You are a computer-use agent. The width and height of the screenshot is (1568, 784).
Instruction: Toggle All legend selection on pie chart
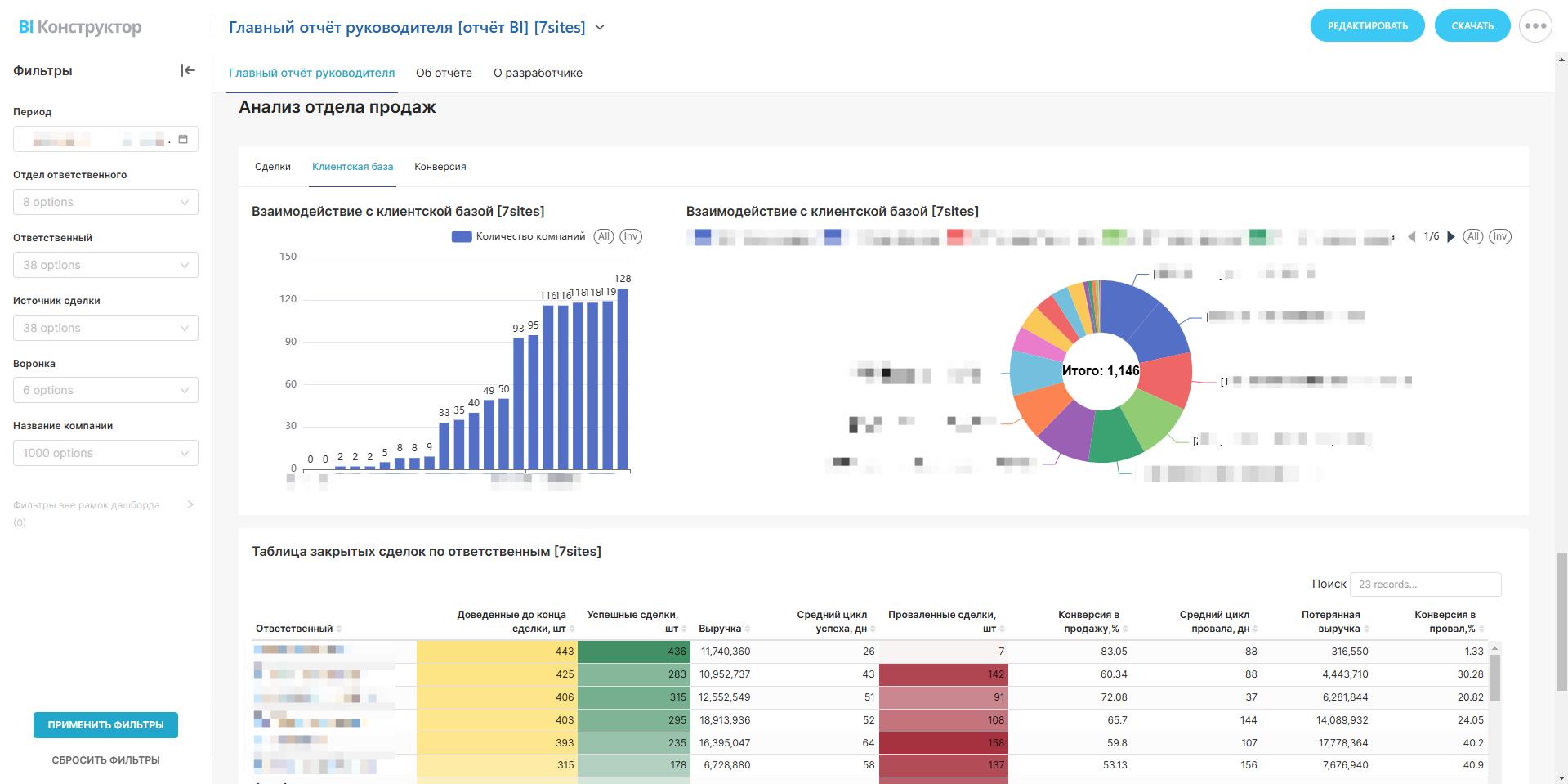pos(1472,236)
